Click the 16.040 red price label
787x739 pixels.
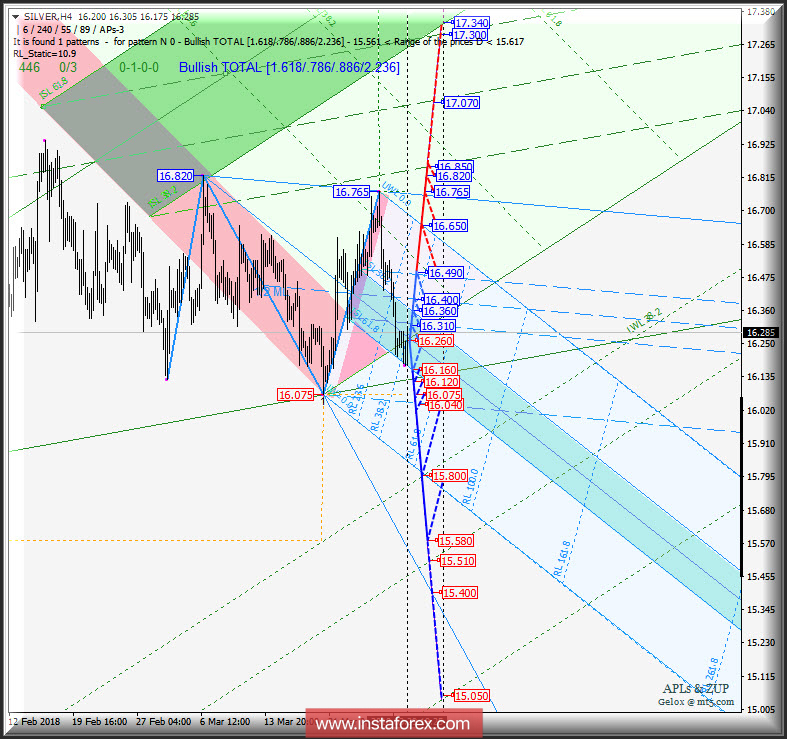tap(446, 405)
